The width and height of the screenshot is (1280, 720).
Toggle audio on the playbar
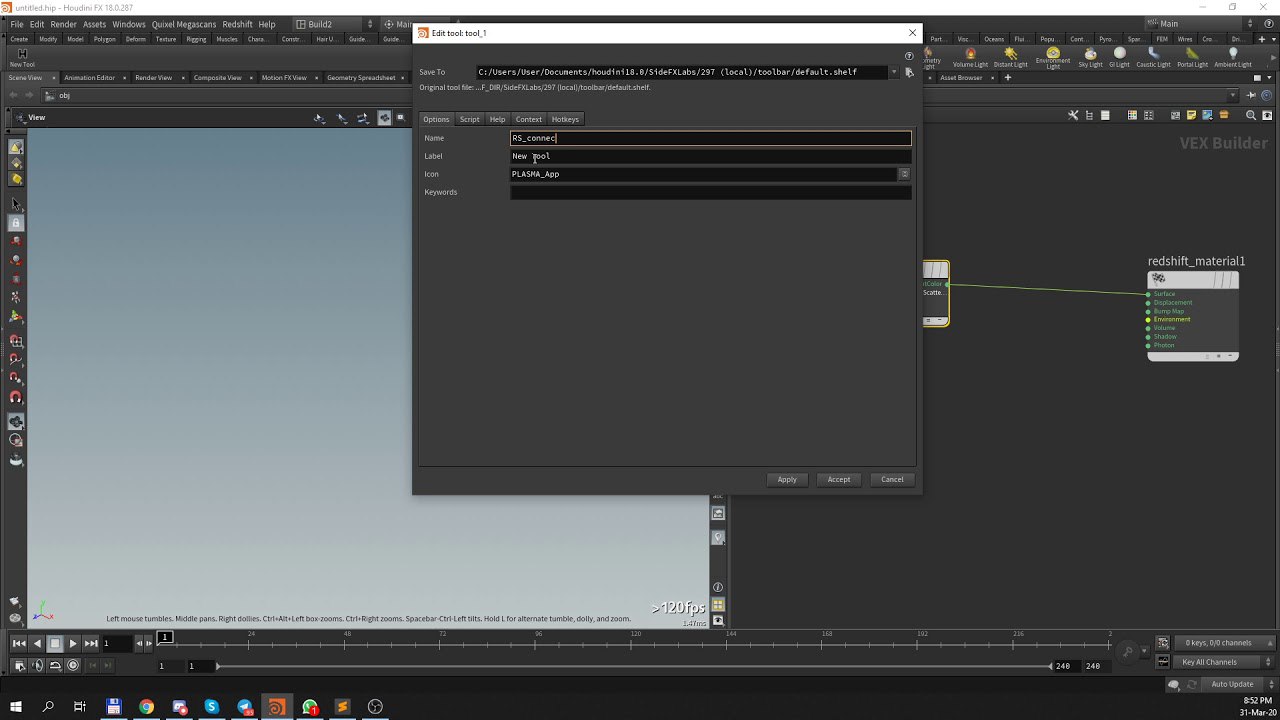coord(37,665)
